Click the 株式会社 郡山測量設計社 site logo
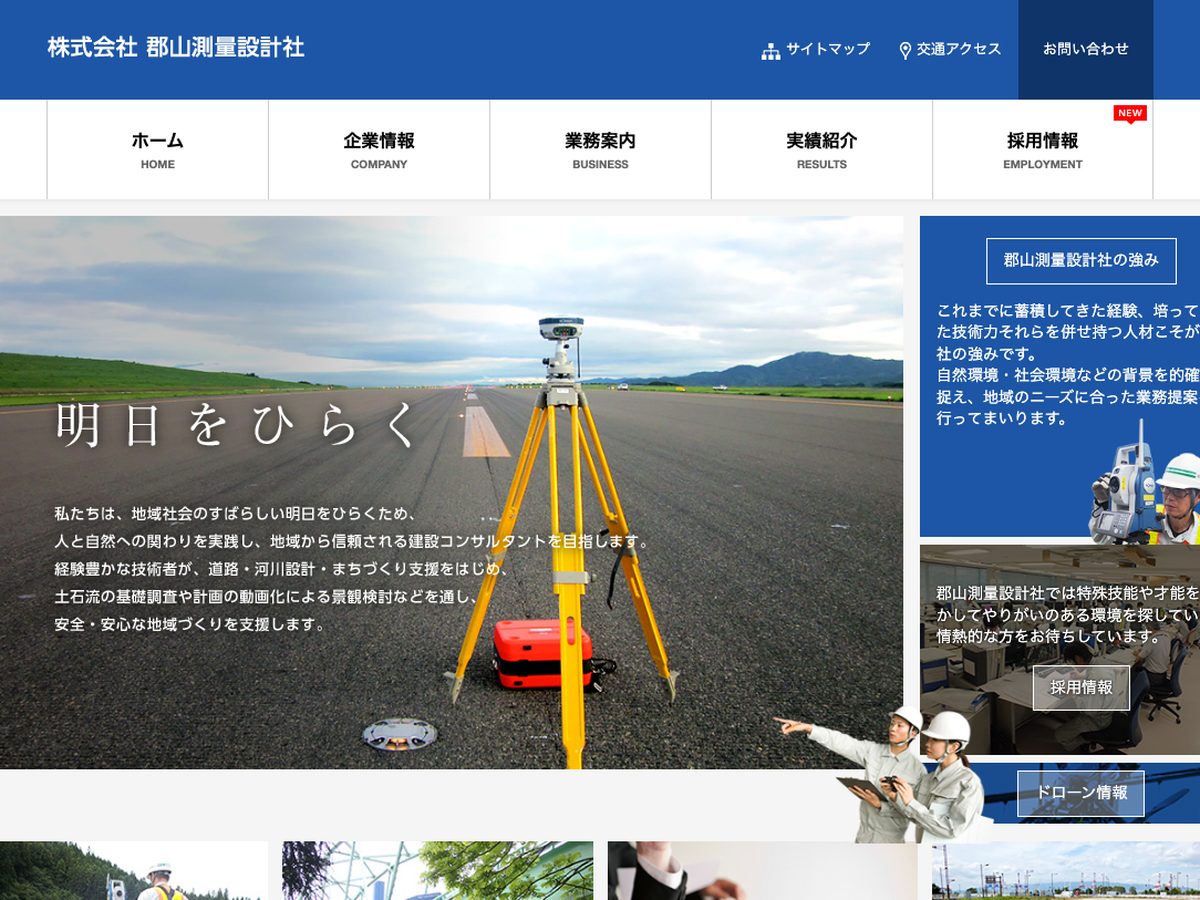 176,48
